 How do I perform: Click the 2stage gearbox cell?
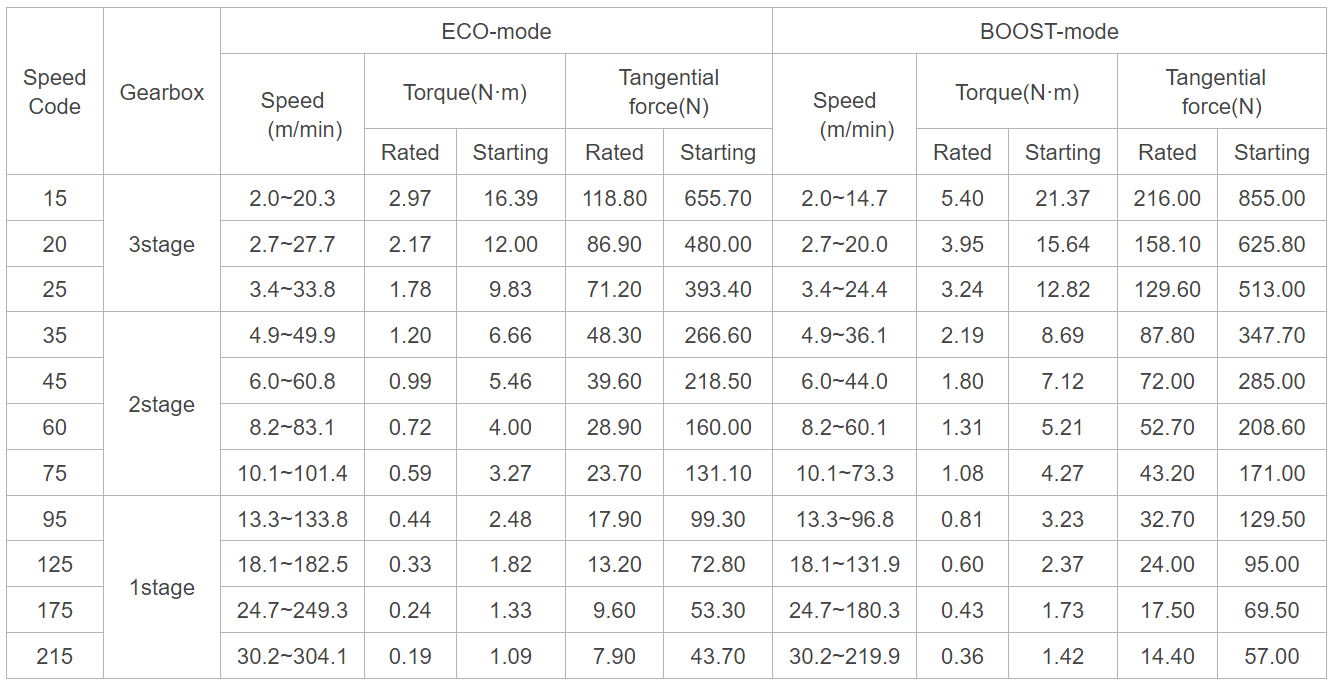point(162,405)
